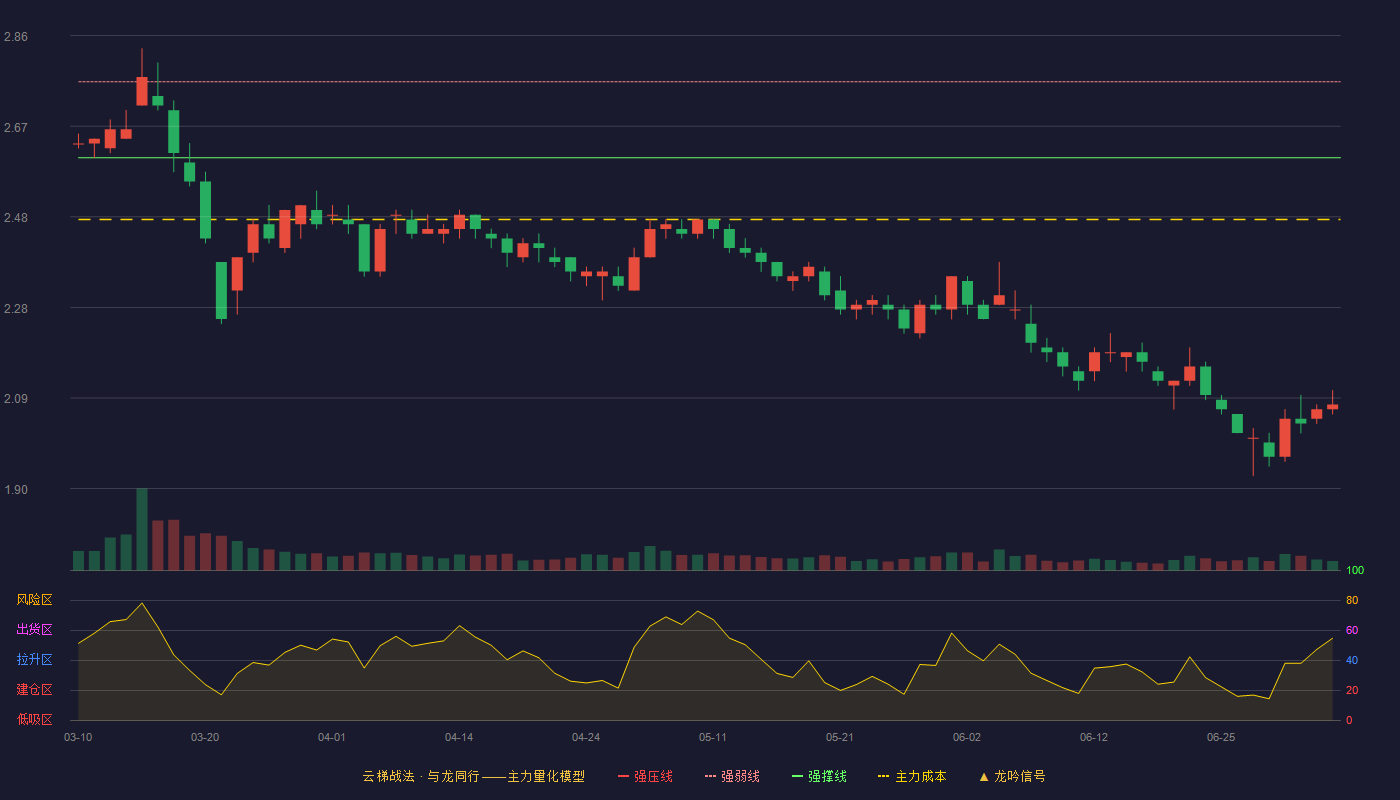Toggle the 强弱线 legend item

point(732,776)
